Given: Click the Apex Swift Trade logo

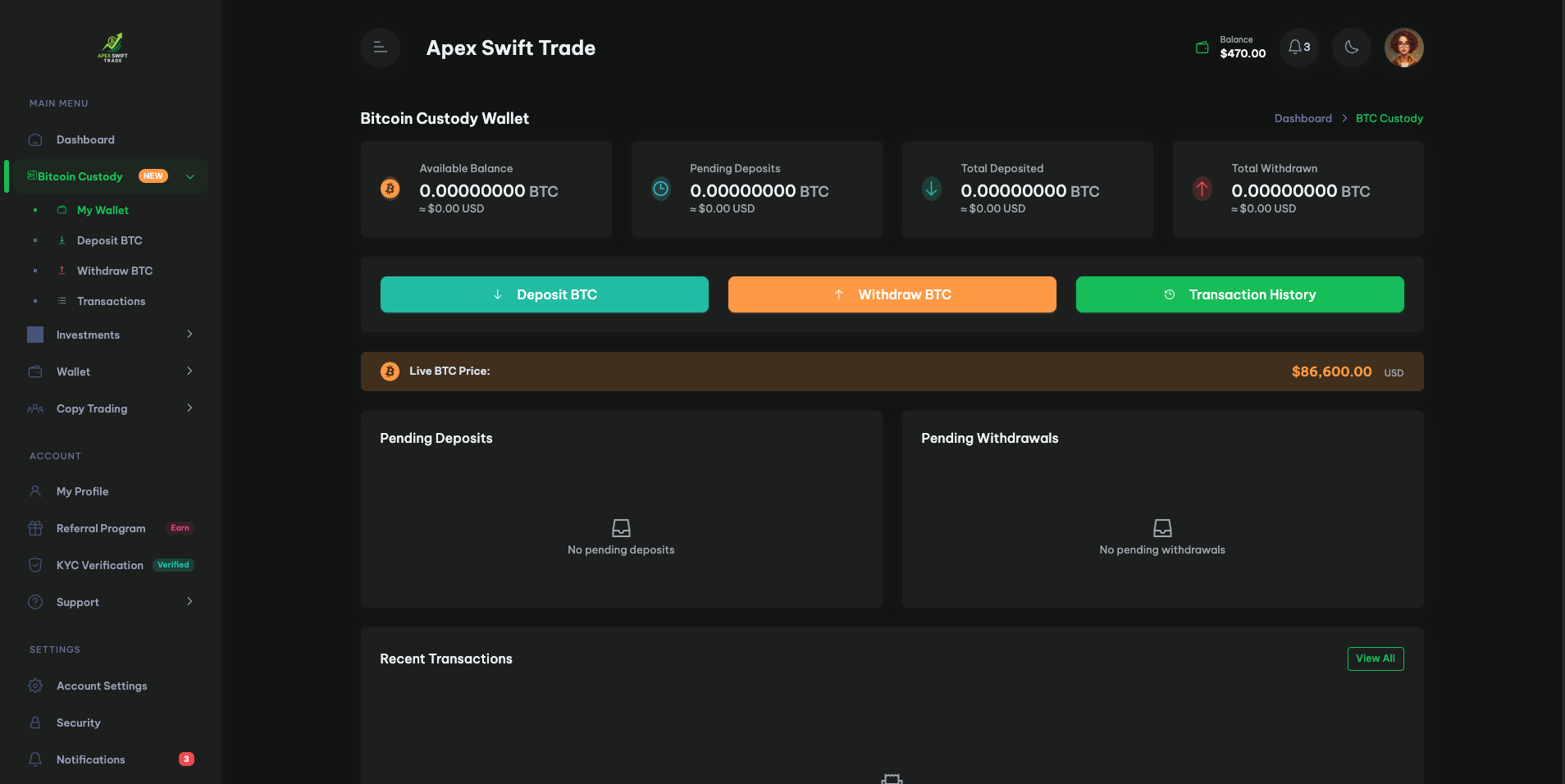Looking at the screenshot, I should pyautogui.click(x=111, y=47).
